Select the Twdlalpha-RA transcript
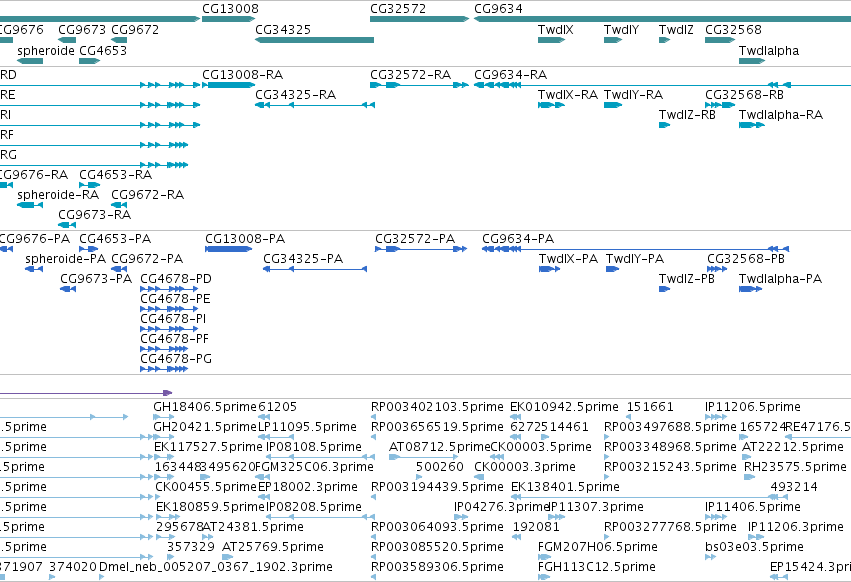The width and height of the screenshot is (851, 582). coord(752,125)
